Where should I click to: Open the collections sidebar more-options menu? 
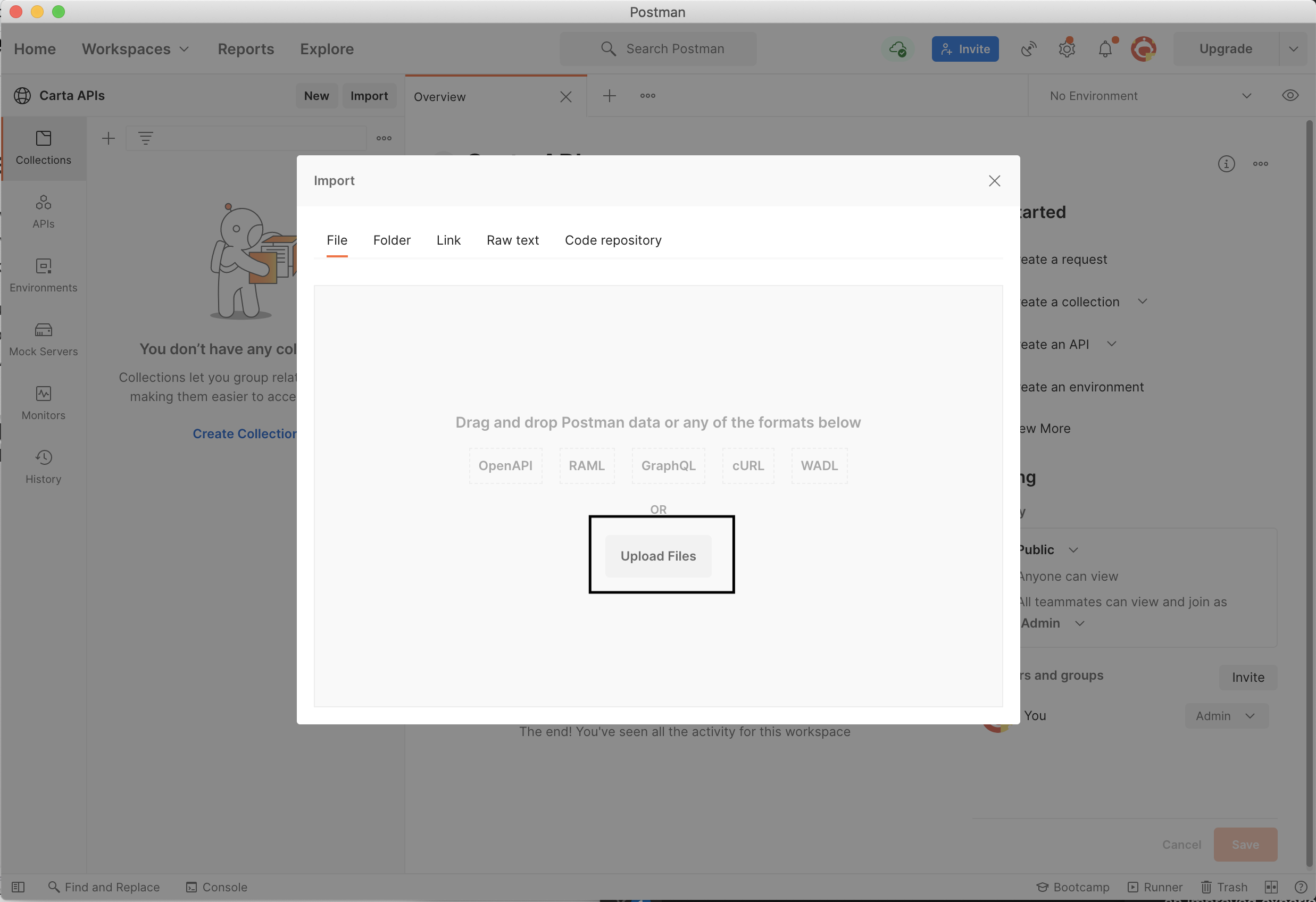(384, 138)
